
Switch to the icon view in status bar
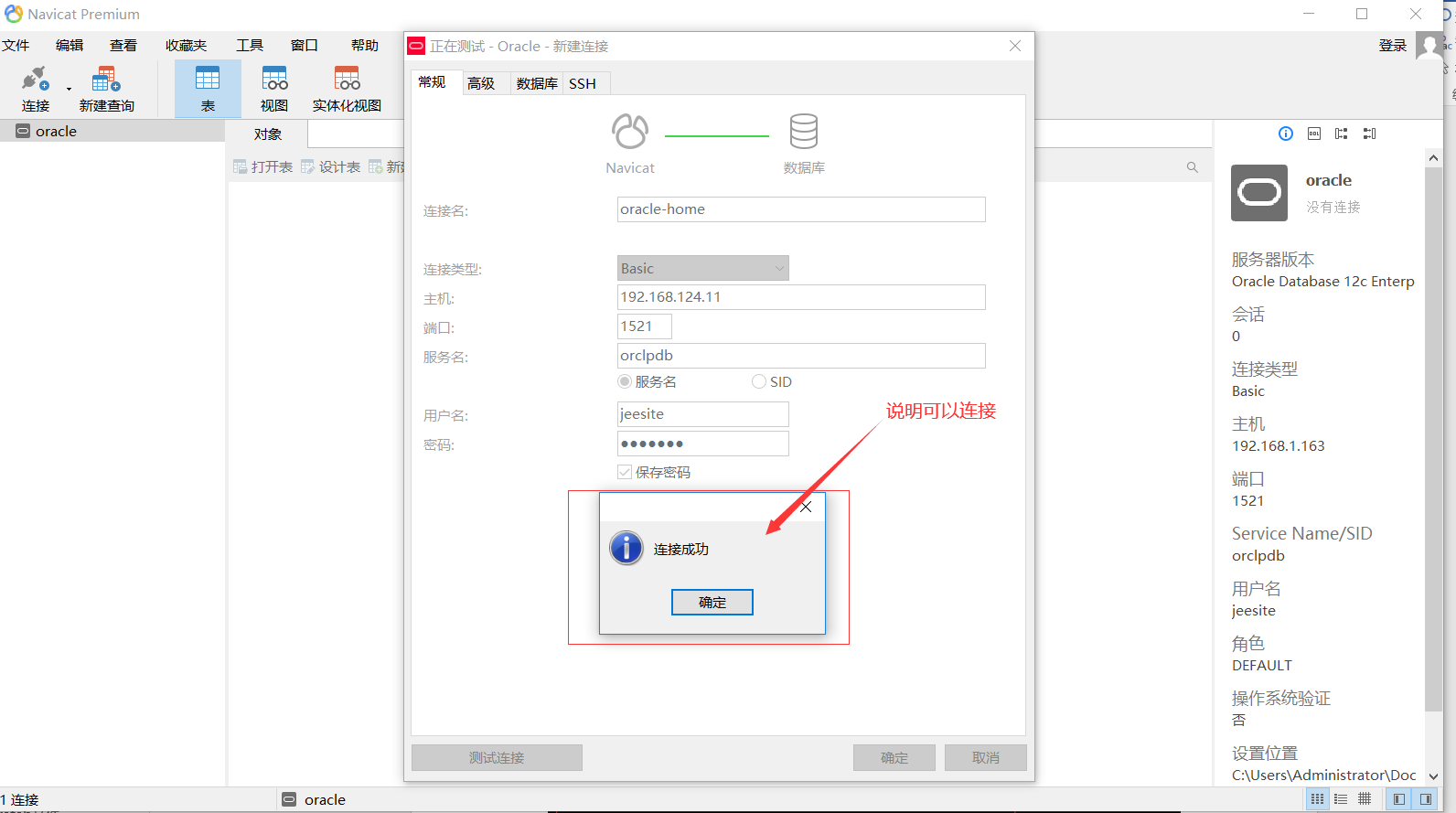1317,799
